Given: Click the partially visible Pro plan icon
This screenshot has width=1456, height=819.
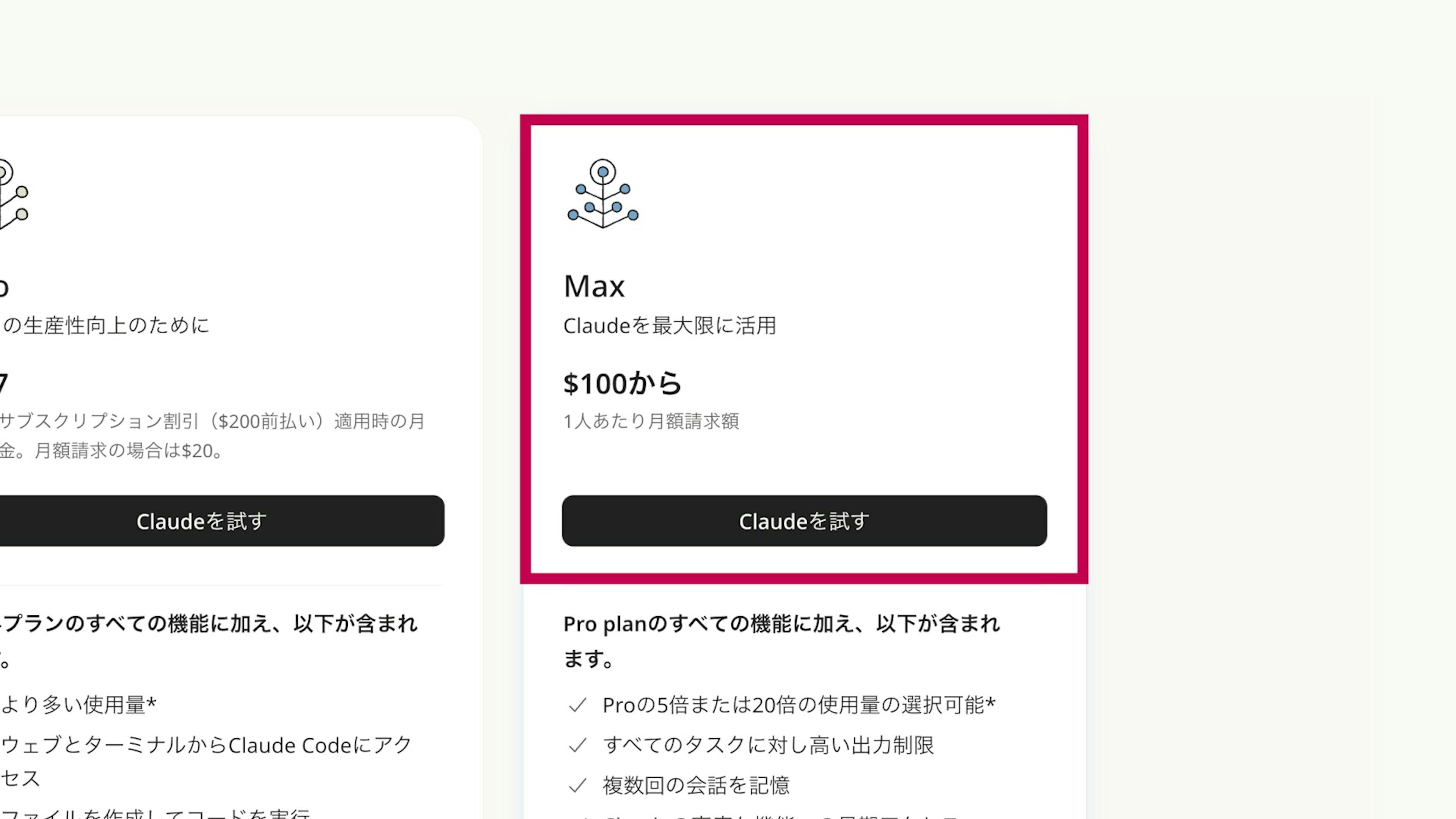Looking at the screenshot, I should point(13,193).
